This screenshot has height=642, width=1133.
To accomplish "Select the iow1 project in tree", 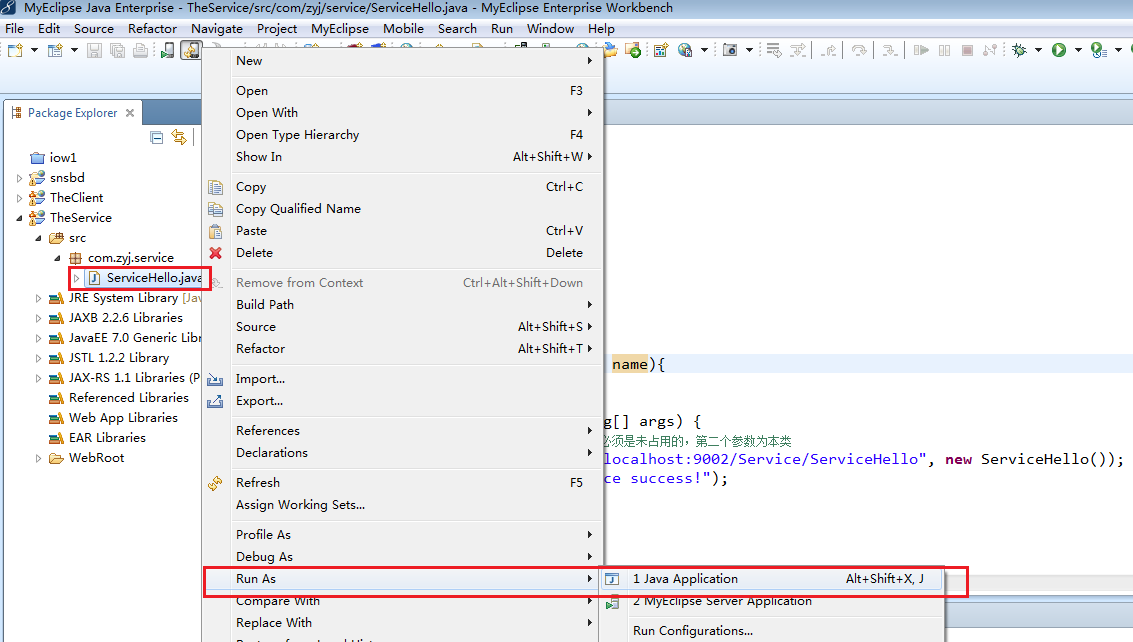I will click(63, 158).
